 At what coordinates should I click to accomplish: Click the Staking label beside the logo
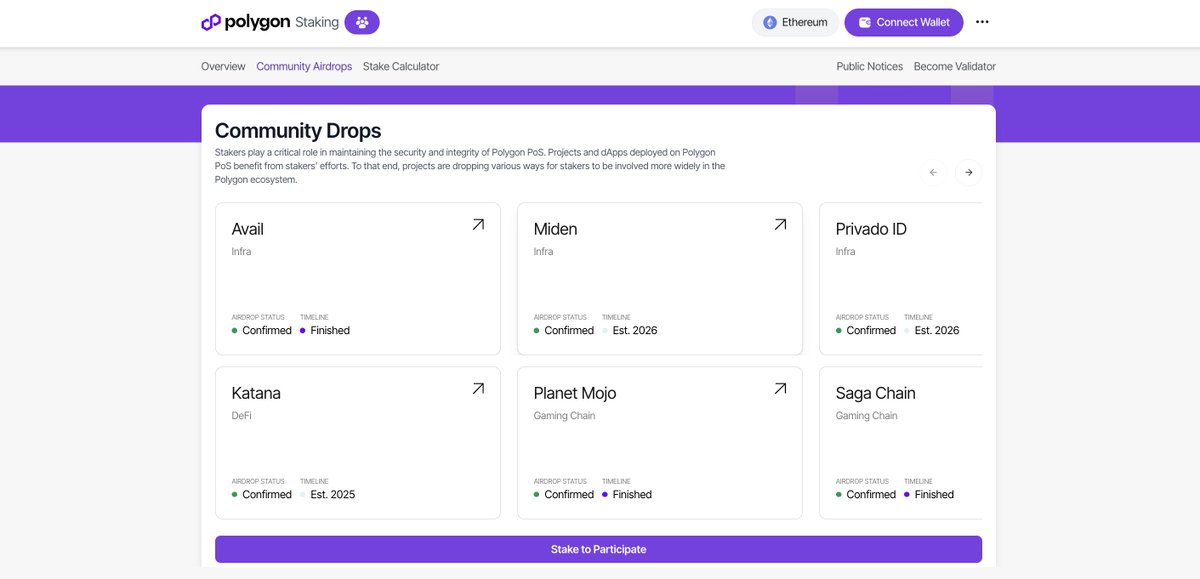click(x=317, y=22)
